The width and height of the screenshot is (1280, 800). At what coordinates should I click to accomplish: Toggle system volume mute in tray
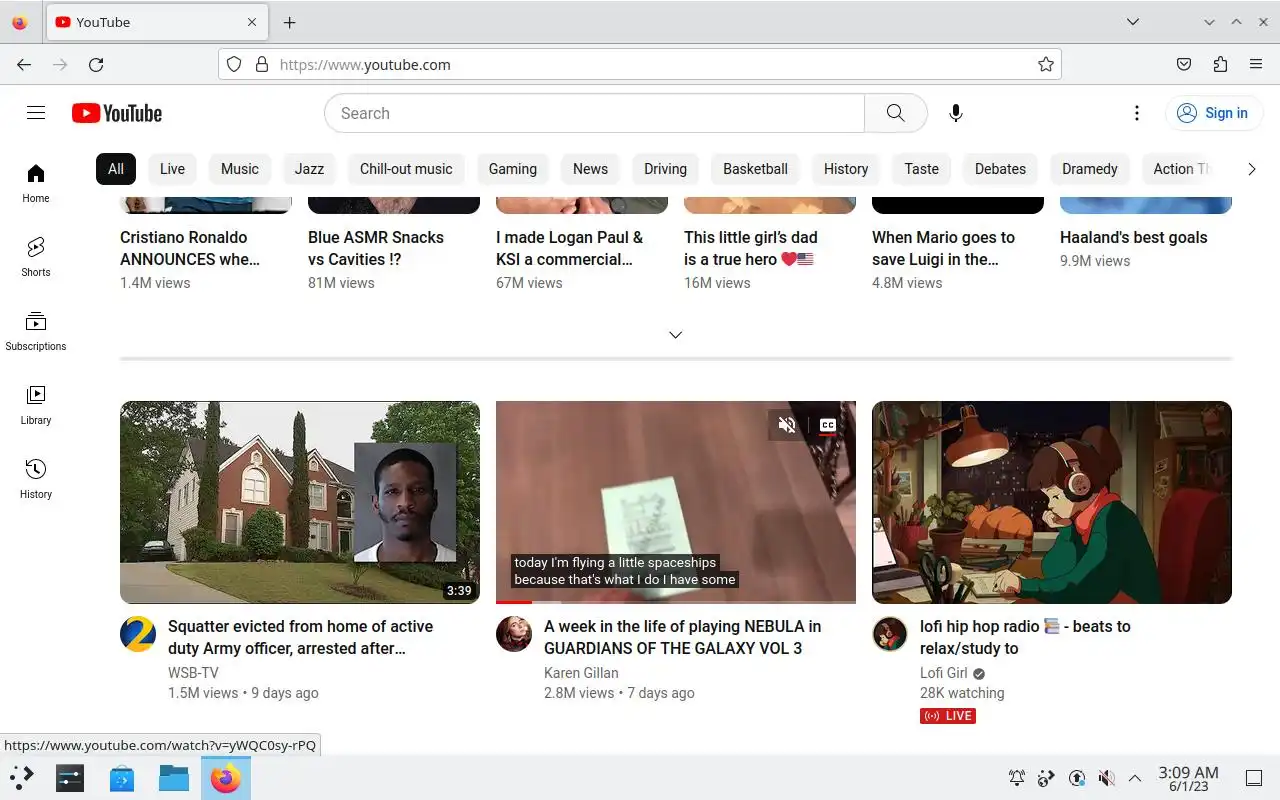tap(1106, 778)
